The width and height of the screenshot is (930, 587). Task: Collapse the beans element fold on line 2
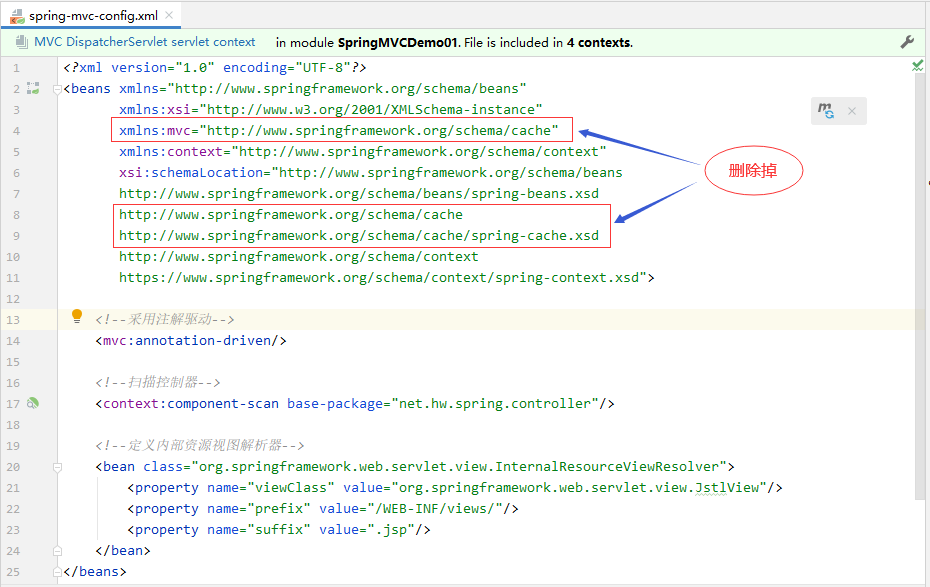(x=56, y=89)
